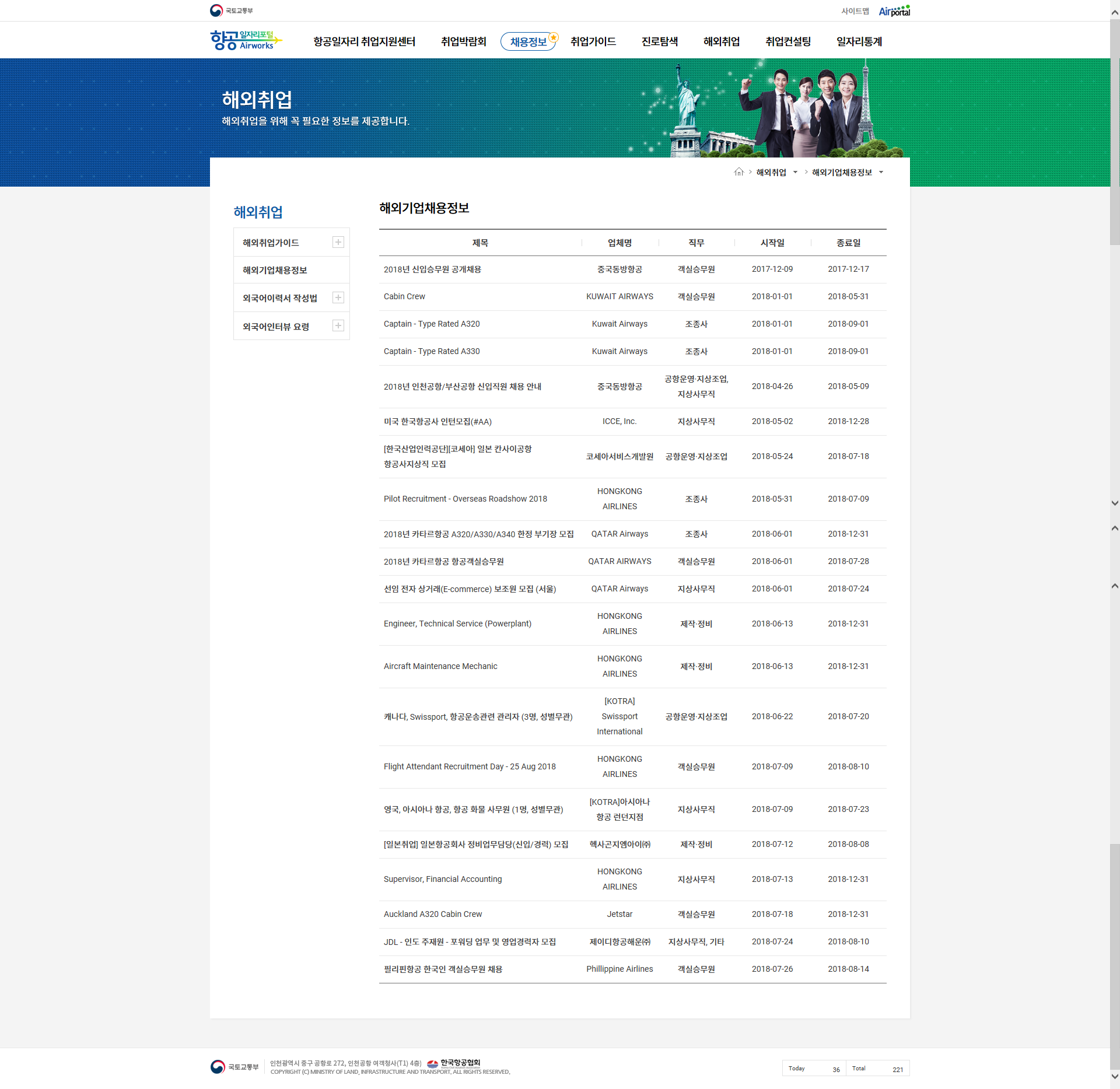Select 외국어인터뷰 요령 in the sidebar
The height and width of the screenshot is (1089, 1120).
coord(276,327)
